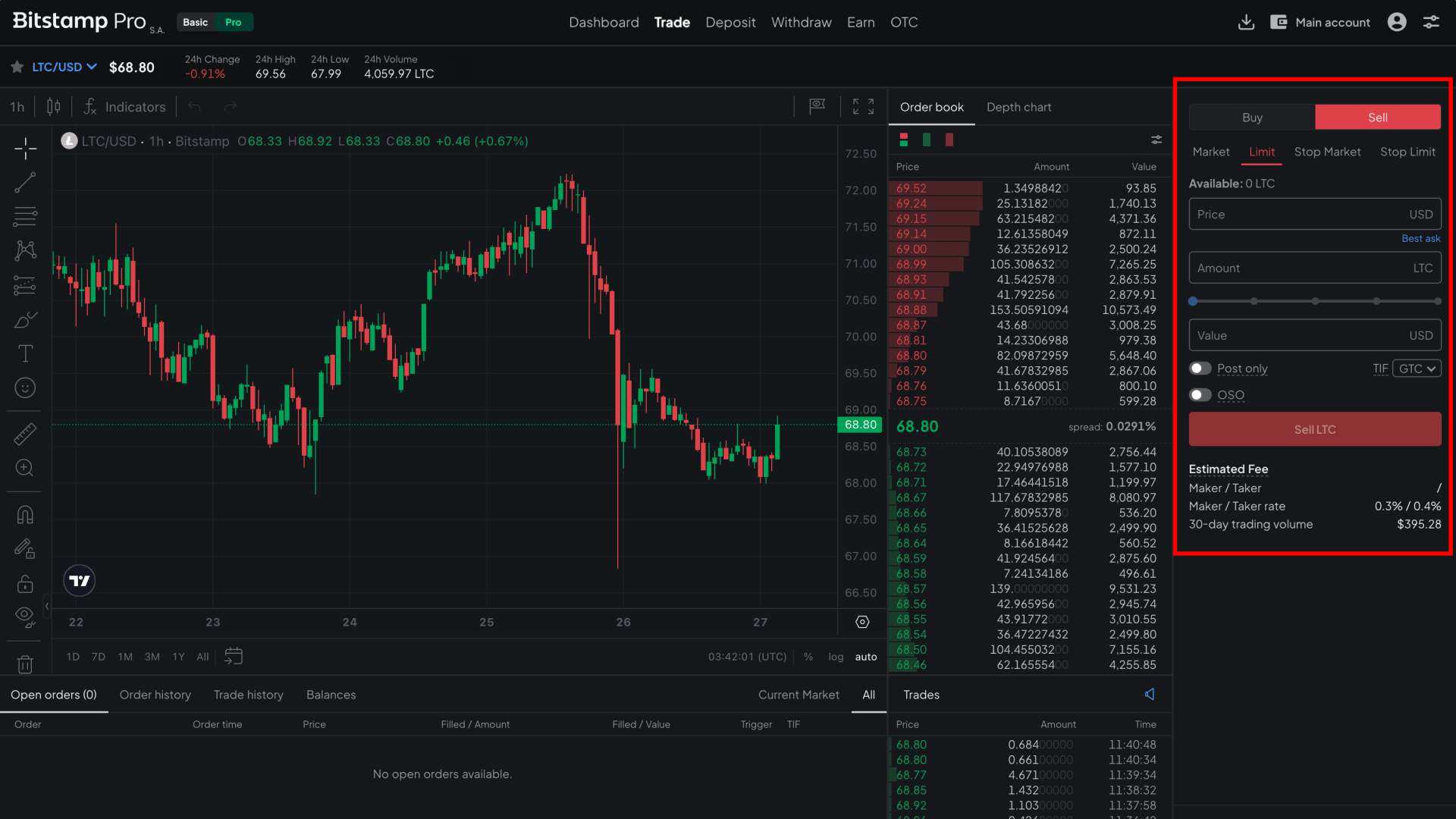The height and width of the screenshot is (819, 1456).
Task: Select the pattern drawing tool
Action: point(25,251)
